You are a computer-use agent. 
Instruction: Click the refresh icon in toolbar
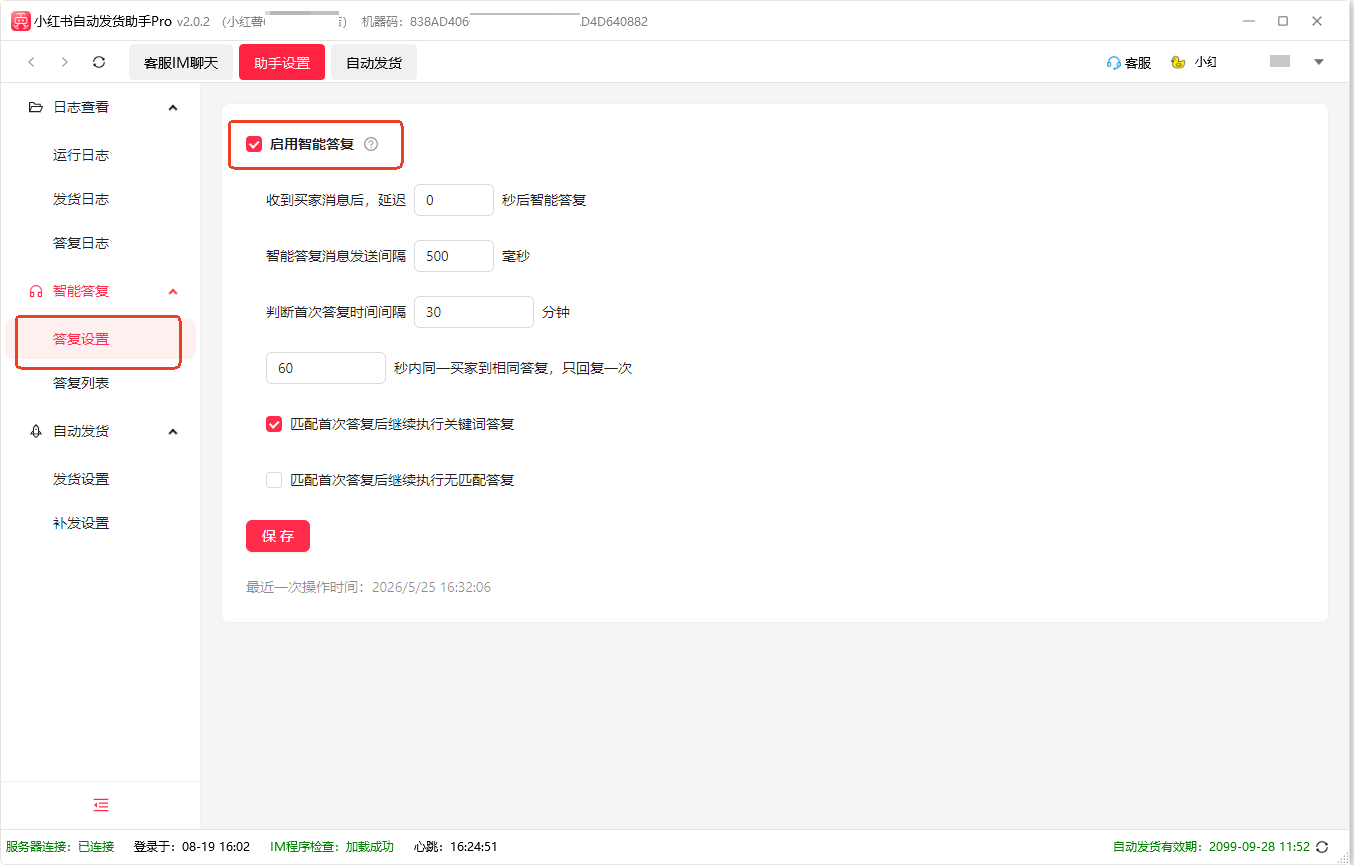99,62
